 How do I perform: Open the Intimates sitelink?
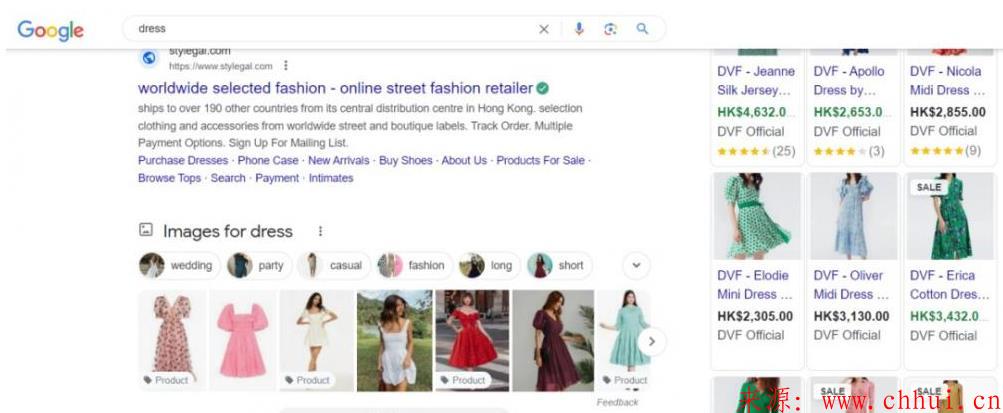331,178
